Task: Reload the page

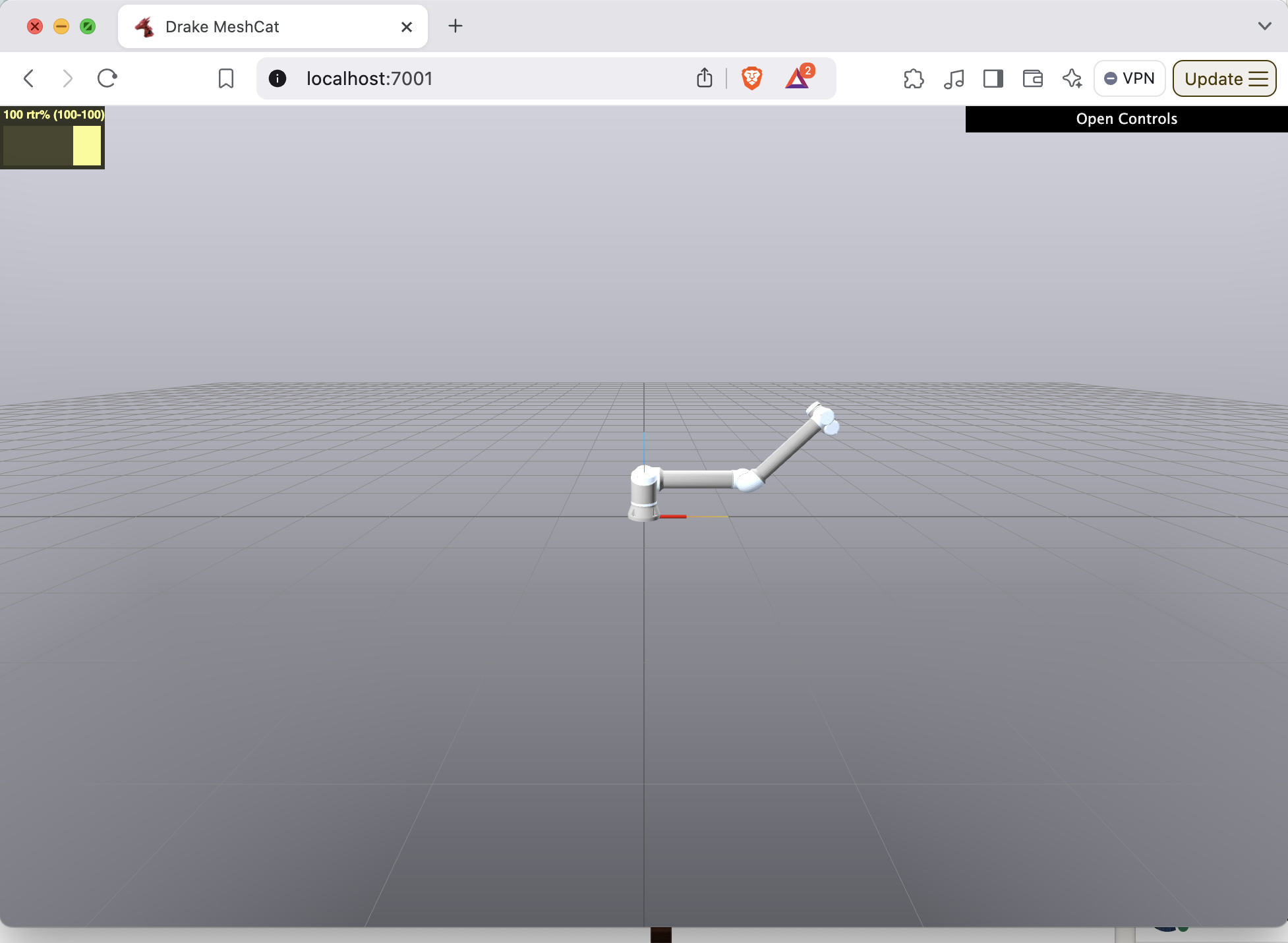Action: [107, 78]
